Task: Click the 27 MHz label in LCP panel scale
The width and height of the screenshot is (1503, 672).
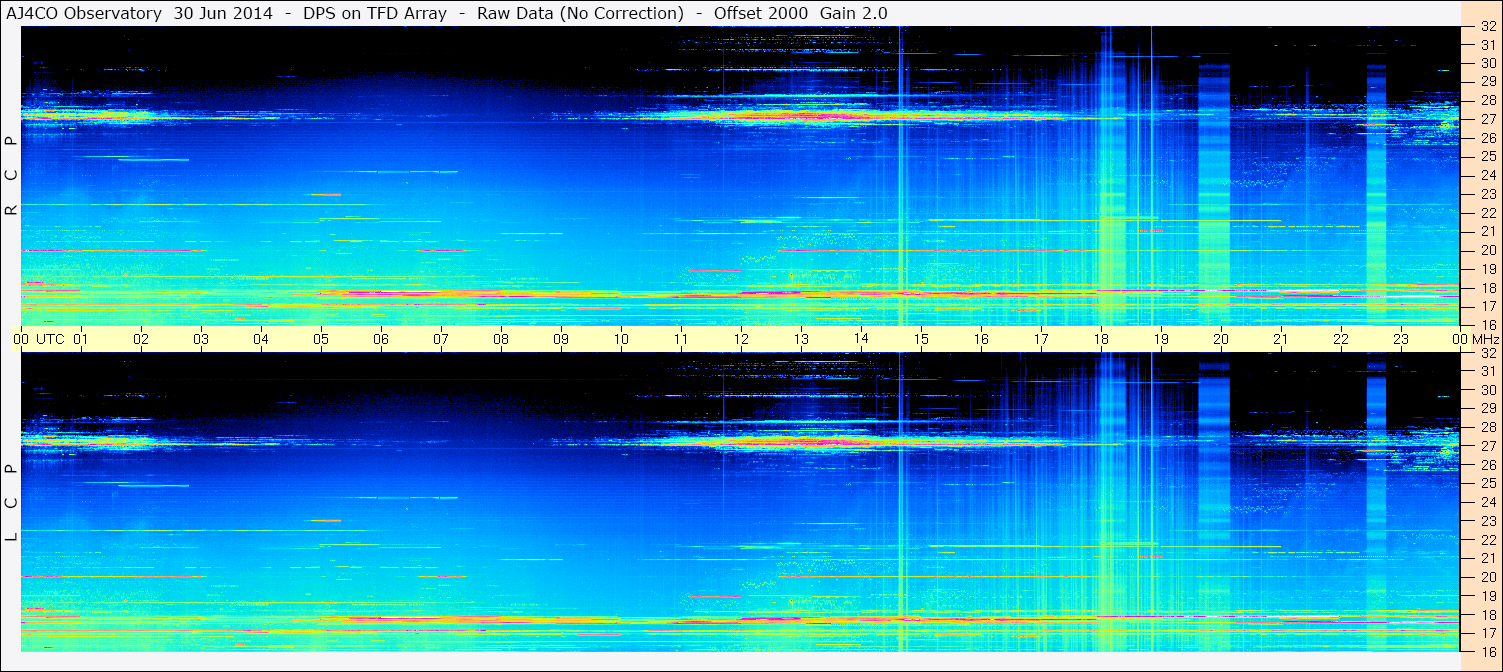Action: point(1487,446)
